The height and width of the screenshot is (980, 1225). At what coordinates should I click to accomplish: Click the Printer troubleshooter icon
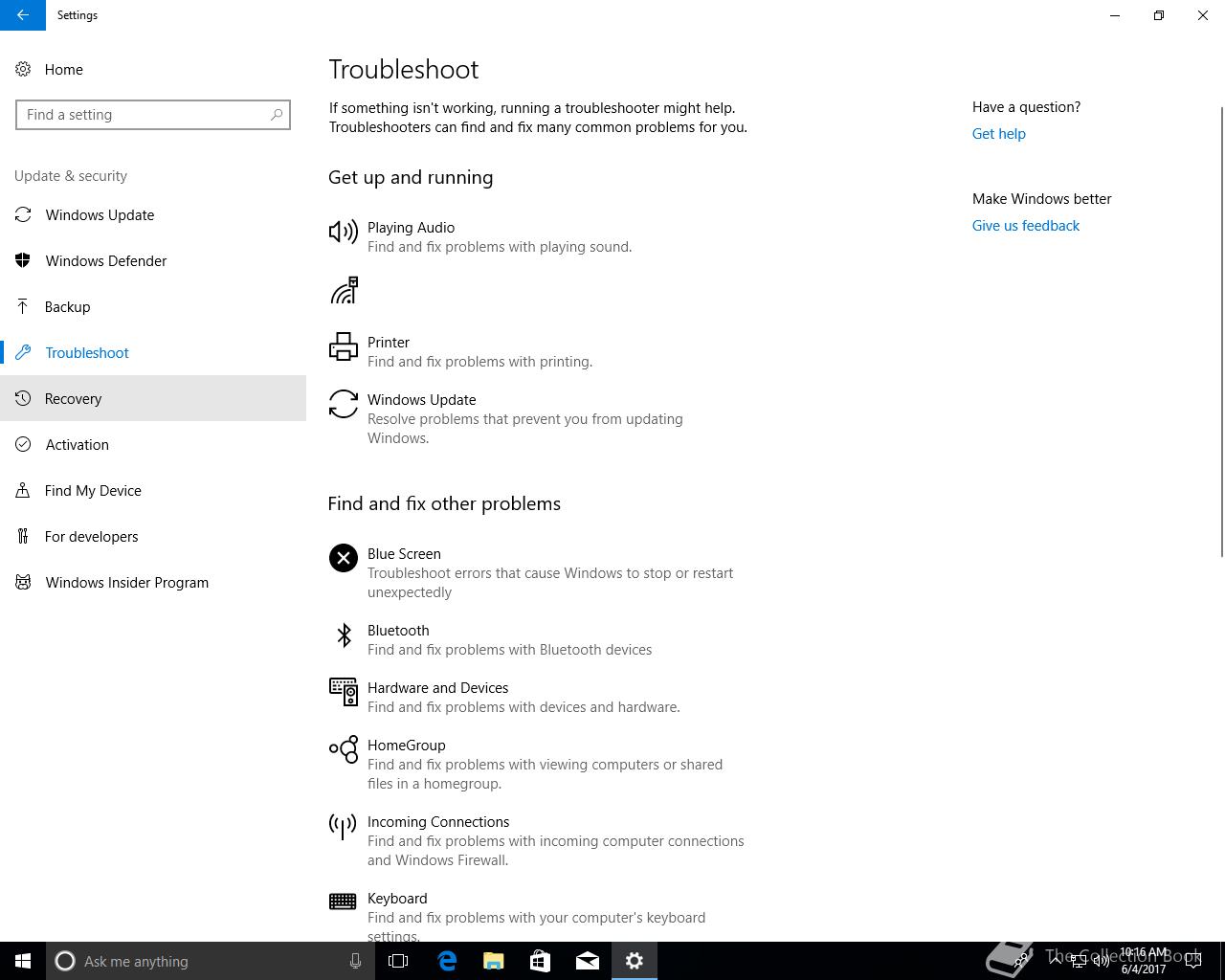pos(343,346)
